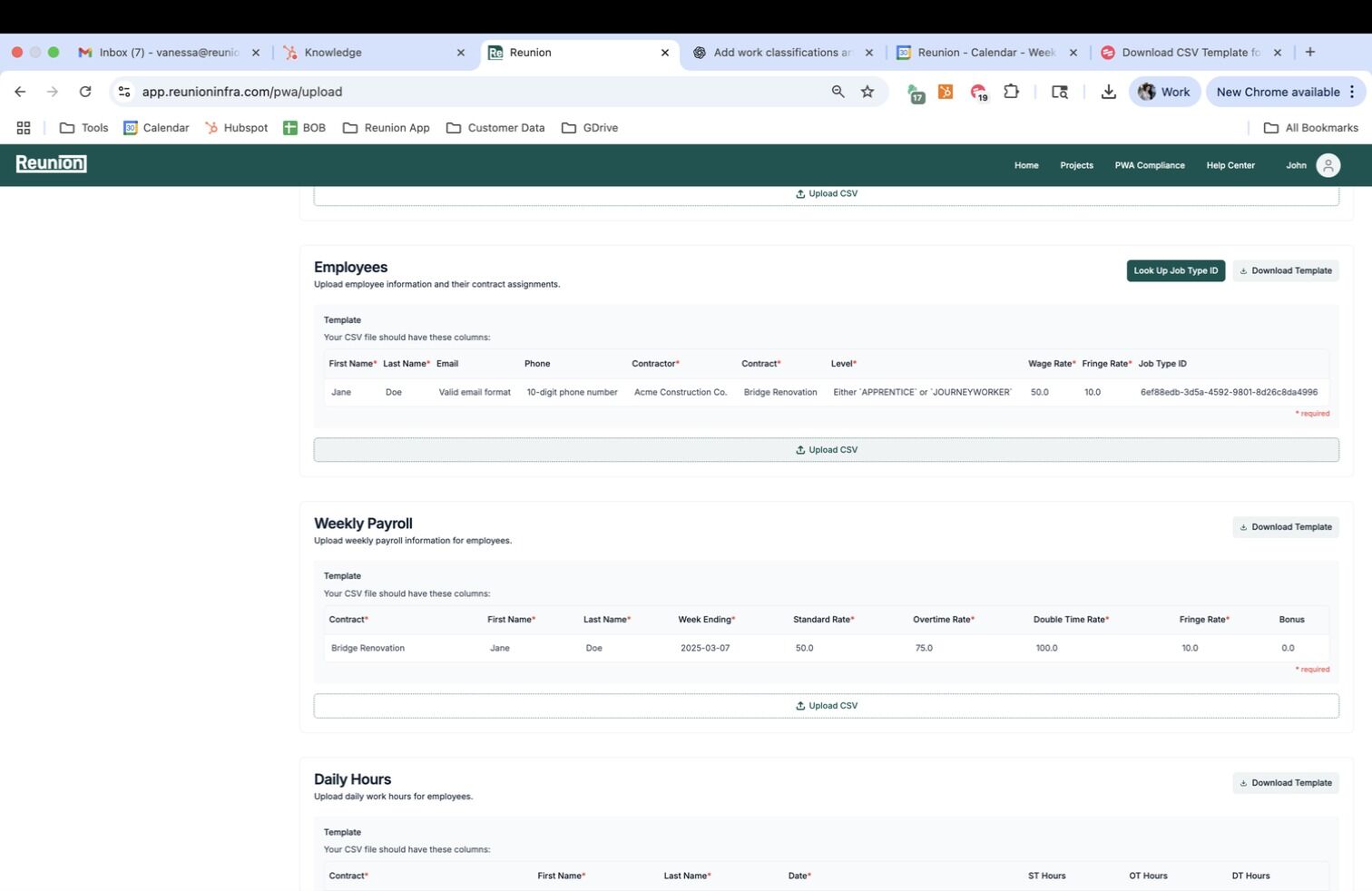Click the Look Up Job Type ID button
1372x891 pixels.
[1175, 270]
